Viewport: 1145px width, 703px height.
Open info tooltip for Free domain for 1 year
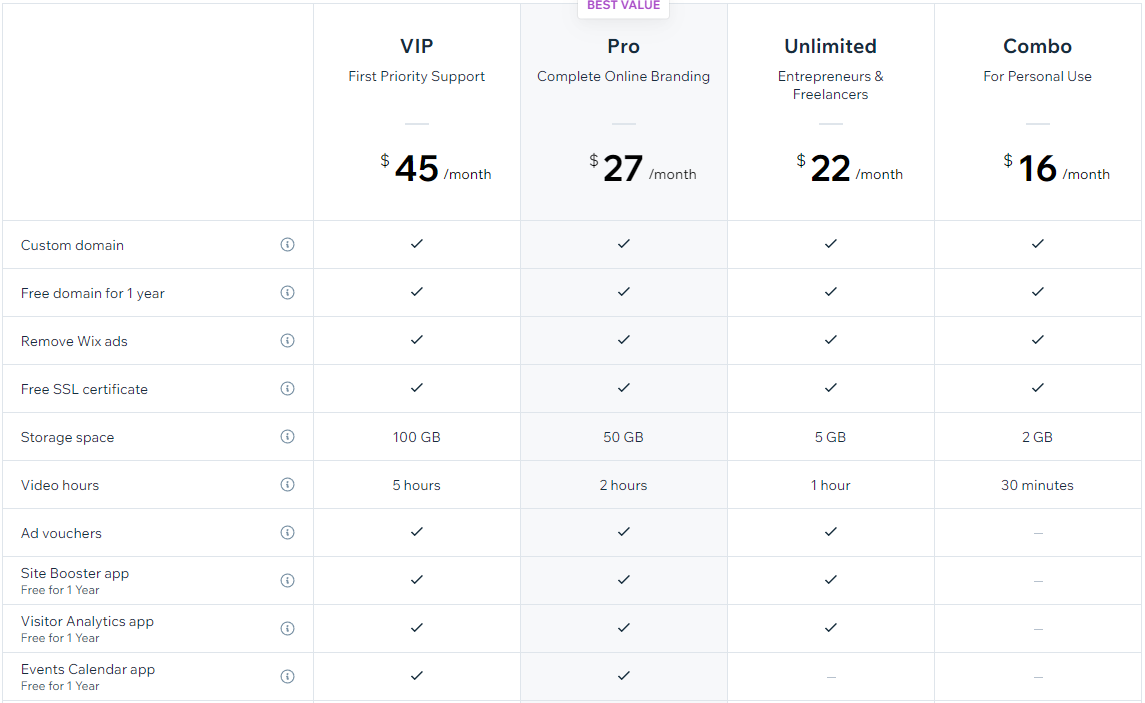point(287,293)
